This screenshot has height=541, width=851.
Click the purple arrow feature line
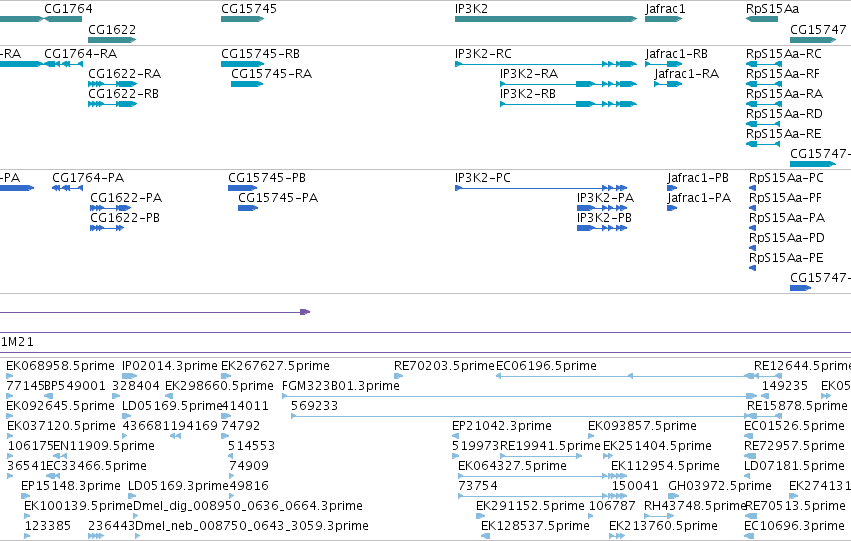(x=155, y=312)
